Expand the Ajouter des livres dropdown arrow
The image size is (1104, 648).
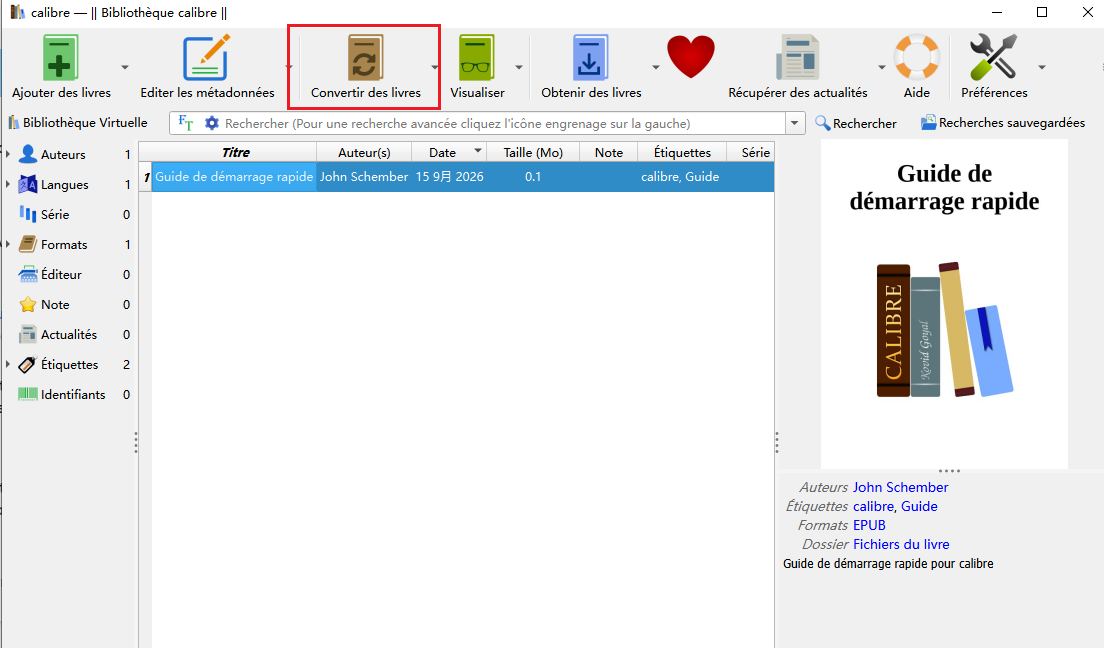point(125,68)
